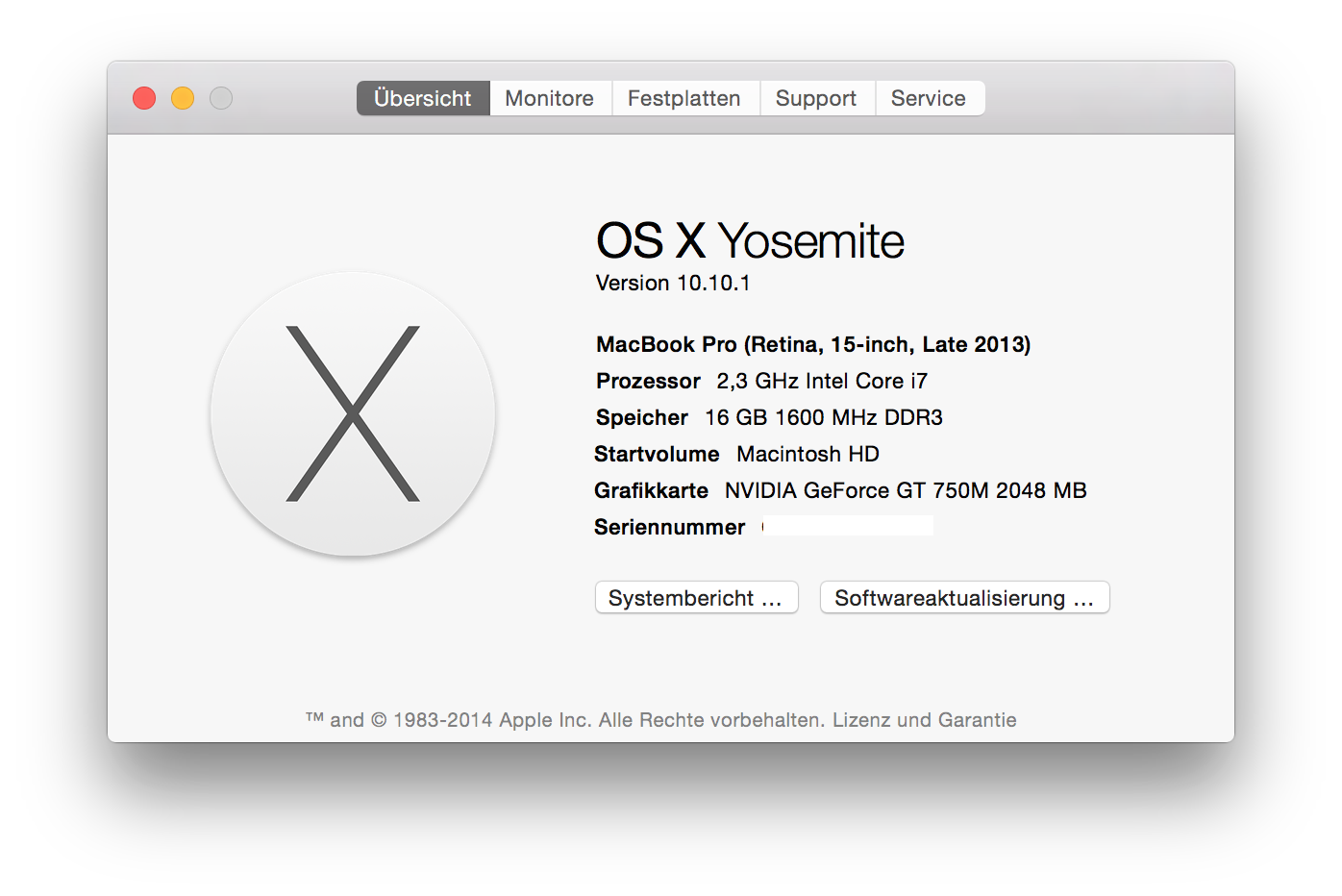Click the Seriennummer label
The width and height of the screenshot is (1342, 896).
tap(670, 527)
